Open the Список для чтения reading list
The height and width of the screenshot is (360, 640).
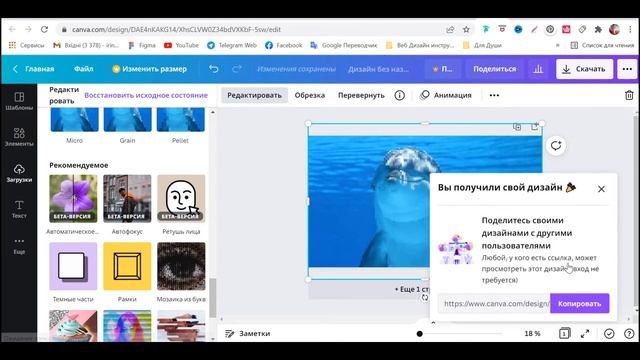pos(602,45)
